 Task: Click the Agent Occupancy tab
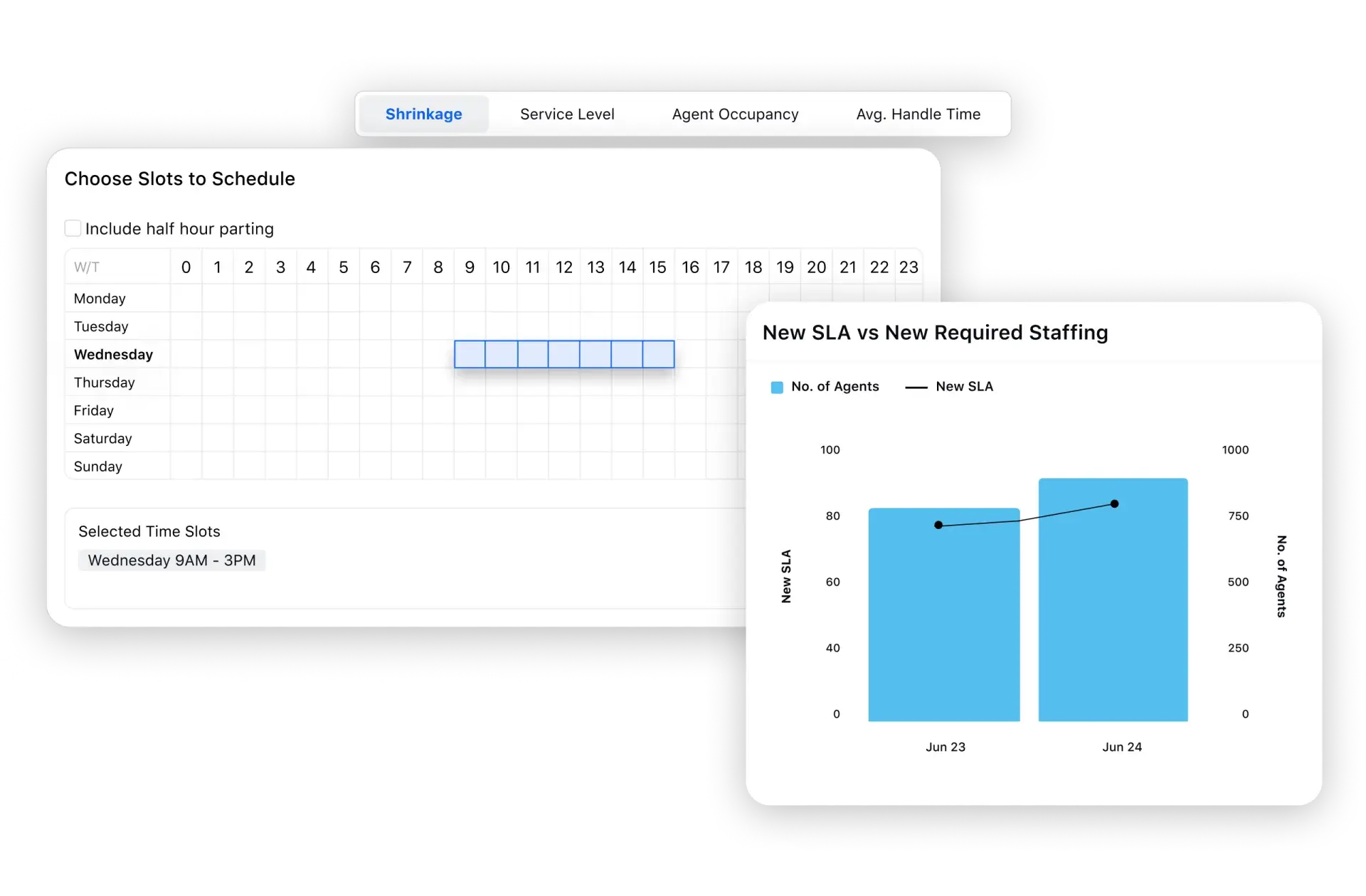pos(734,113)
